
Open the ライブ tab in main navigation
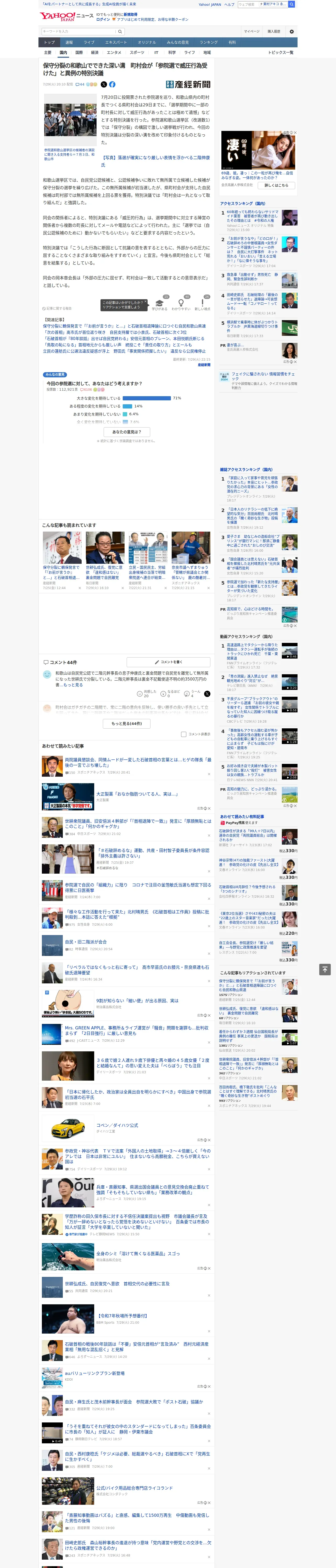tap(89, 43)
